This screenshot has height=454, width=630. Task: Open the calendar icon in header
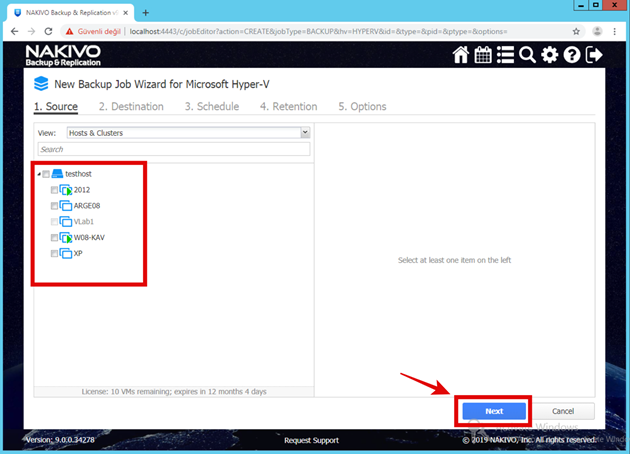pos(483,55)
